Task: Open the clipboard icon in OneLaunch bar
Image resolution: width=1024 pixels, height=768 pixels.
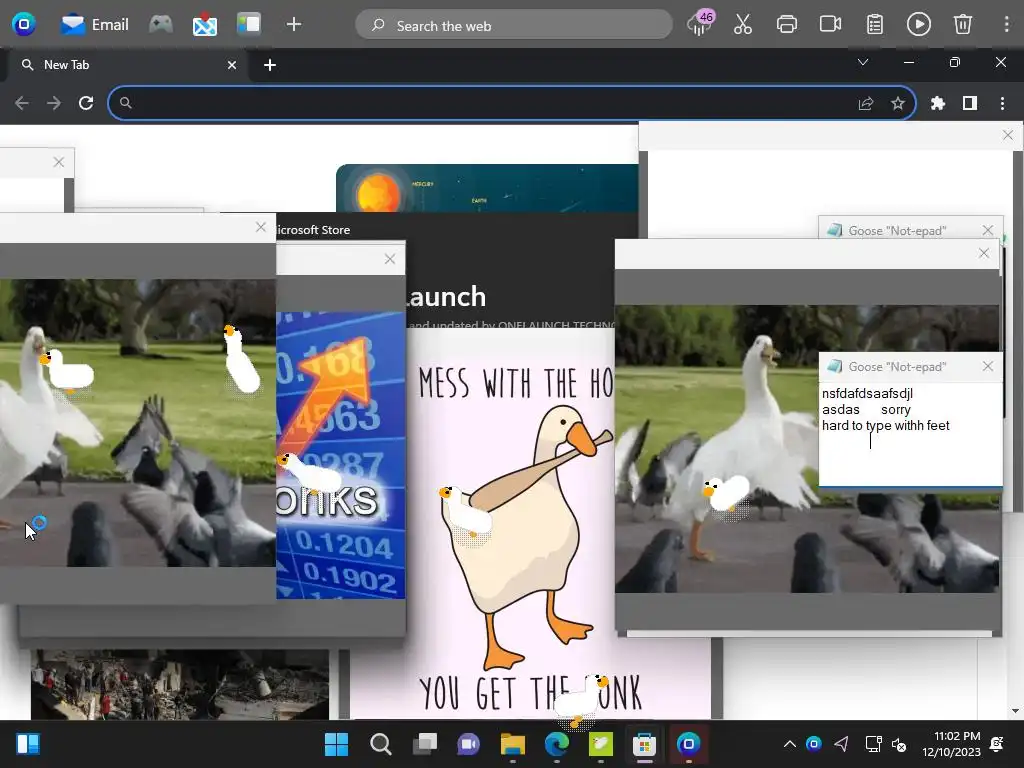Action: 874,25
